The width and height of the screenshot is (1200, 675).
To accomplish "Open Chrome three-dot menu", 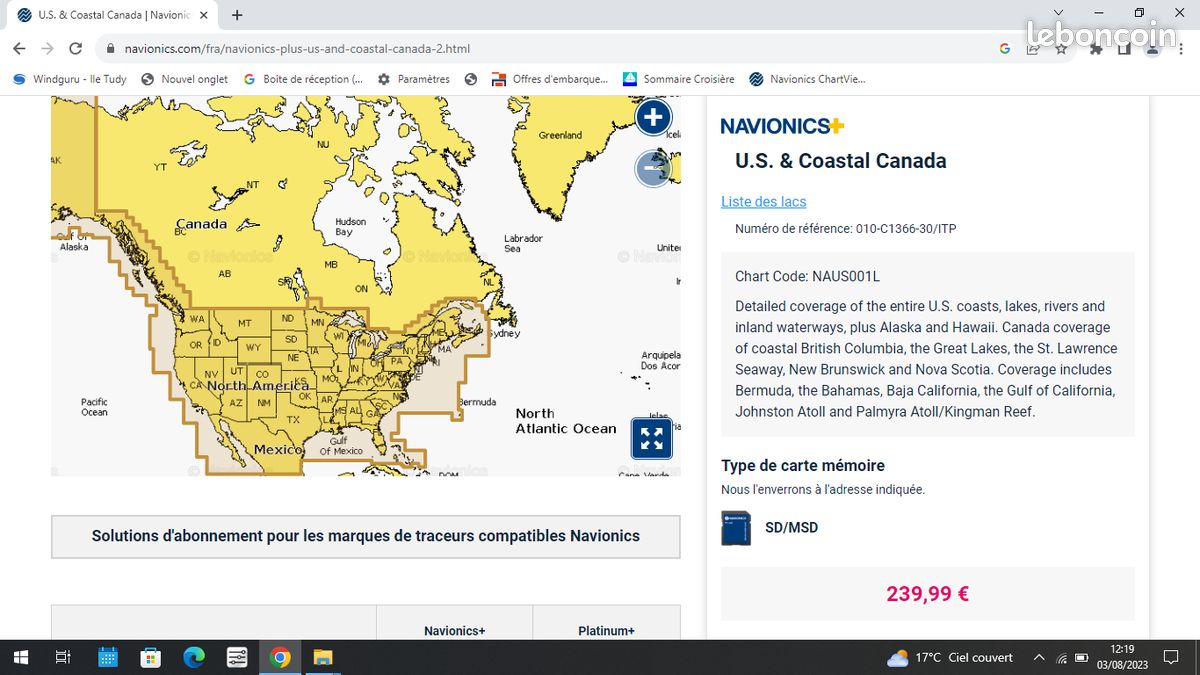I will pyautogui.click(x=1181, y=48).
